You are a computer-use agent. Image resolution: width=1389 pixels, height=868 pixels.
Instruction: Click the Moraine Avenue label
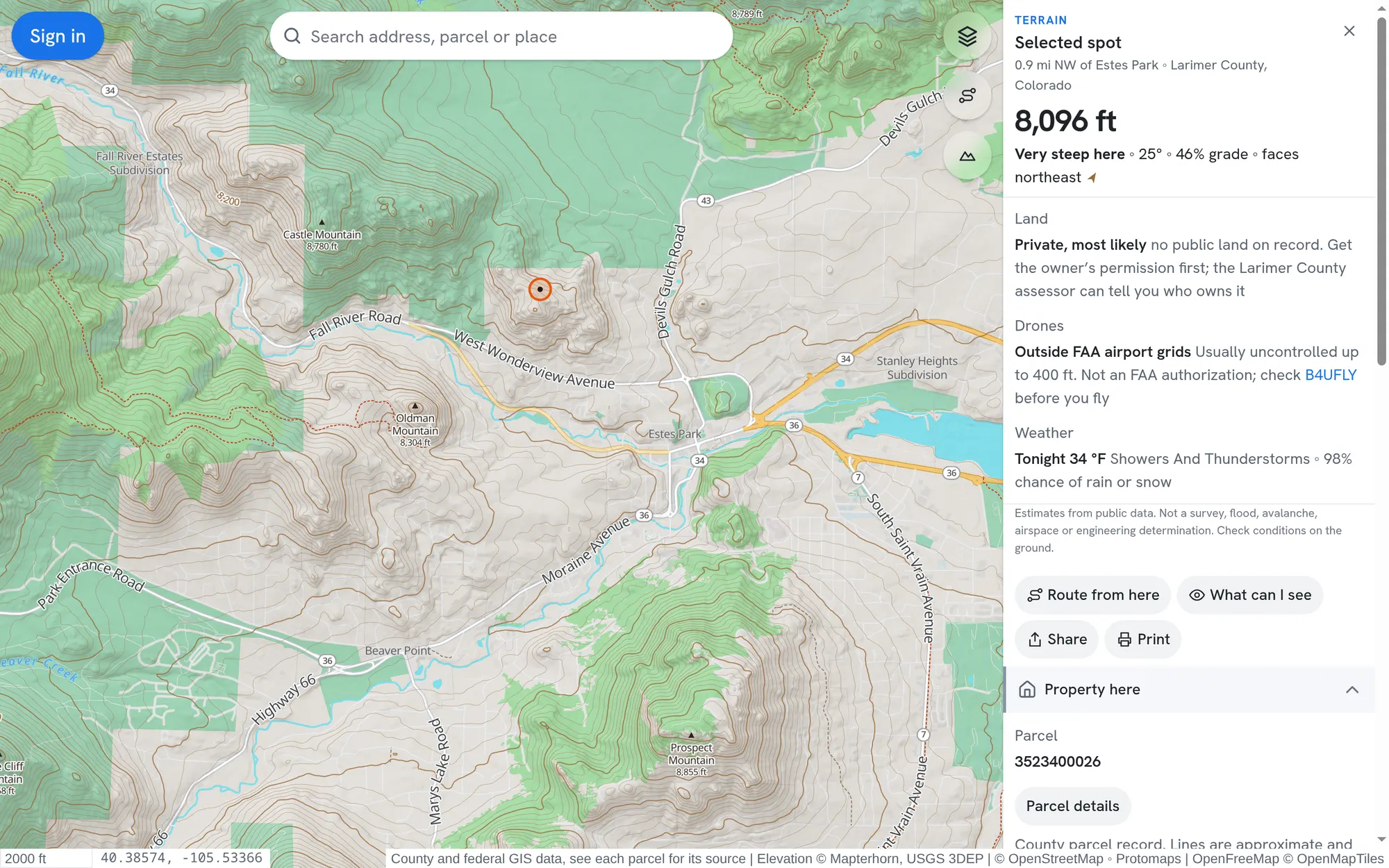pos(585,550)
